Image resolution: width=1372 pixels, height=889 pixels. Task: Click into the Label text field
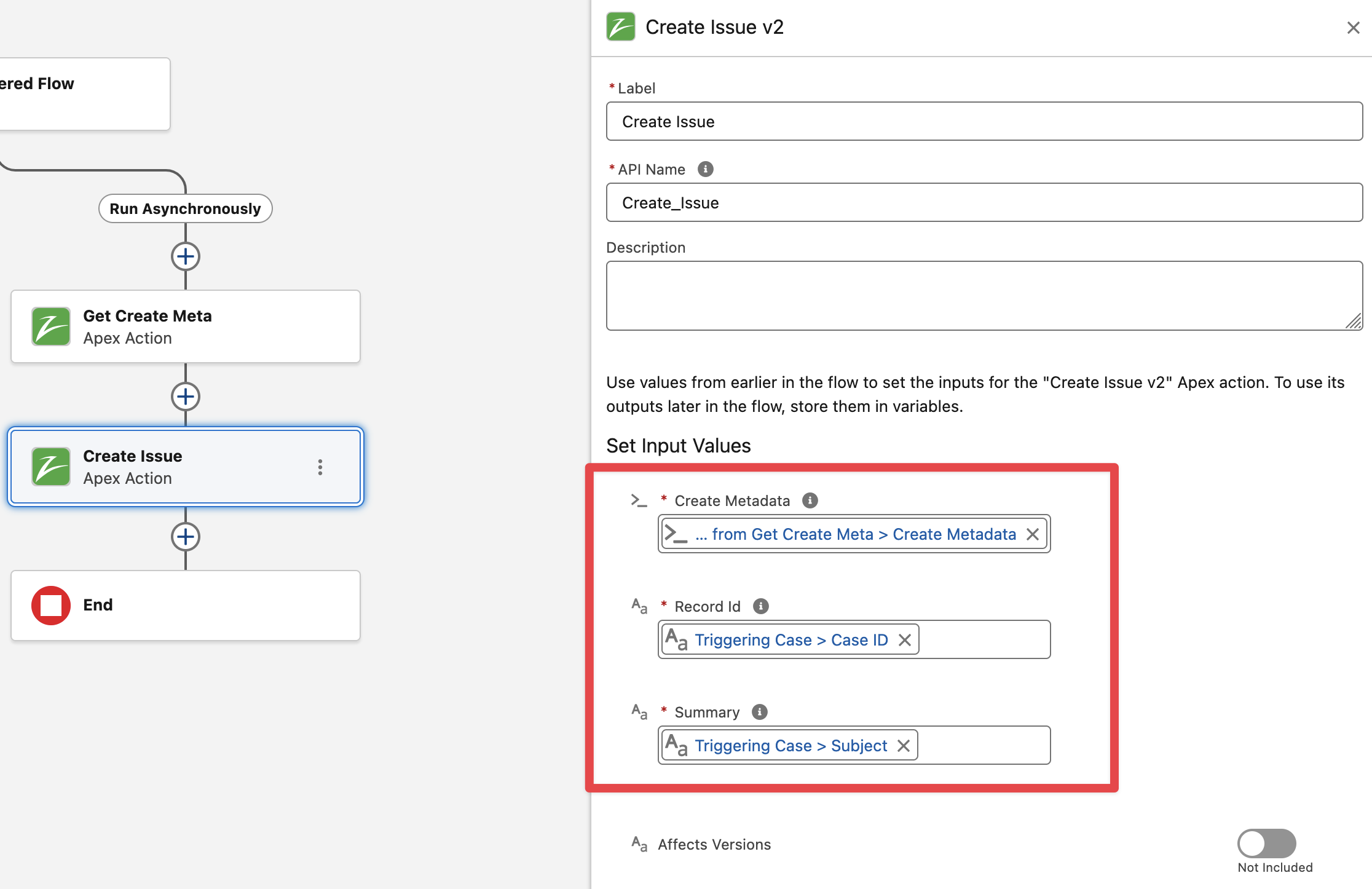coord(984,122)
